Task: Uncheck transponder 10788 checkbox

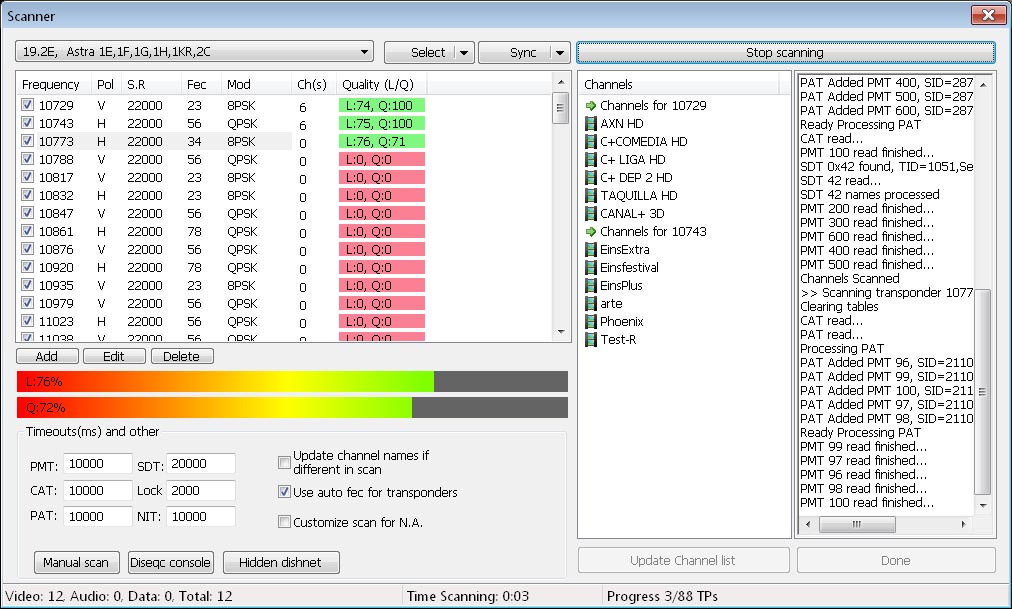Action: 27,159
